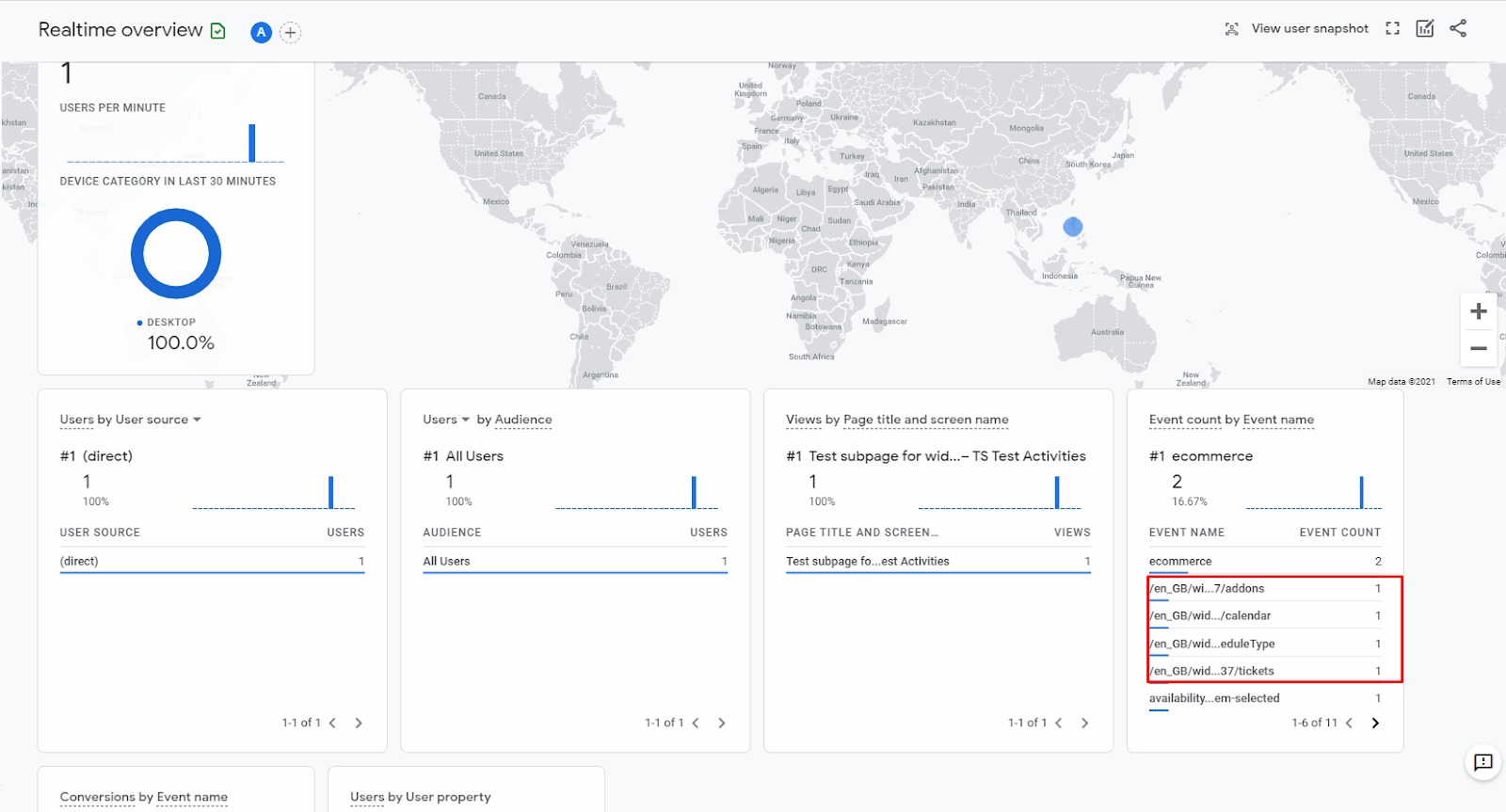Open the map's Terms of Use link
This screenshot has width=1506, height=812.
click(x=1473, y=382)
